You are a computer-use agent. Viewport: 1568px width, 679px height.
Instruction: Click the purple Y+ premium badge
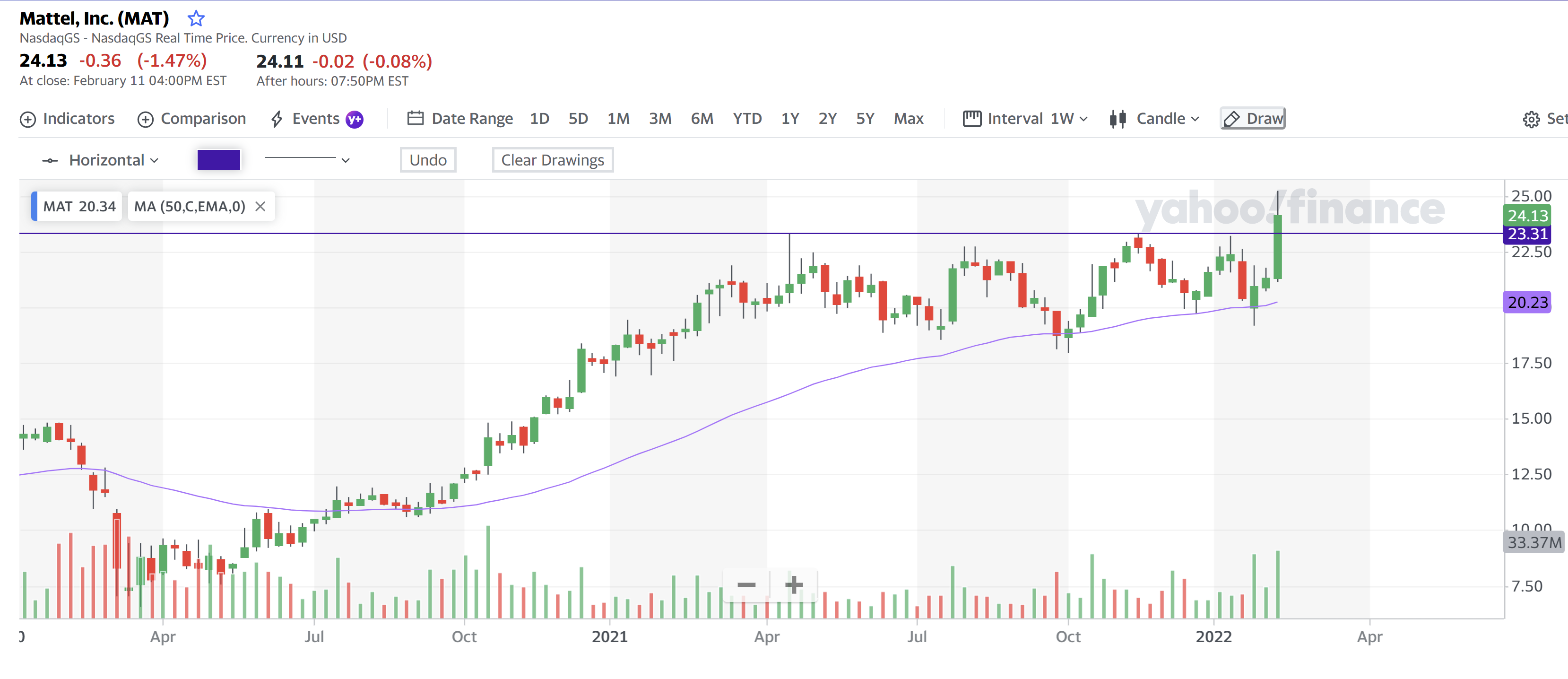[354, 119]
